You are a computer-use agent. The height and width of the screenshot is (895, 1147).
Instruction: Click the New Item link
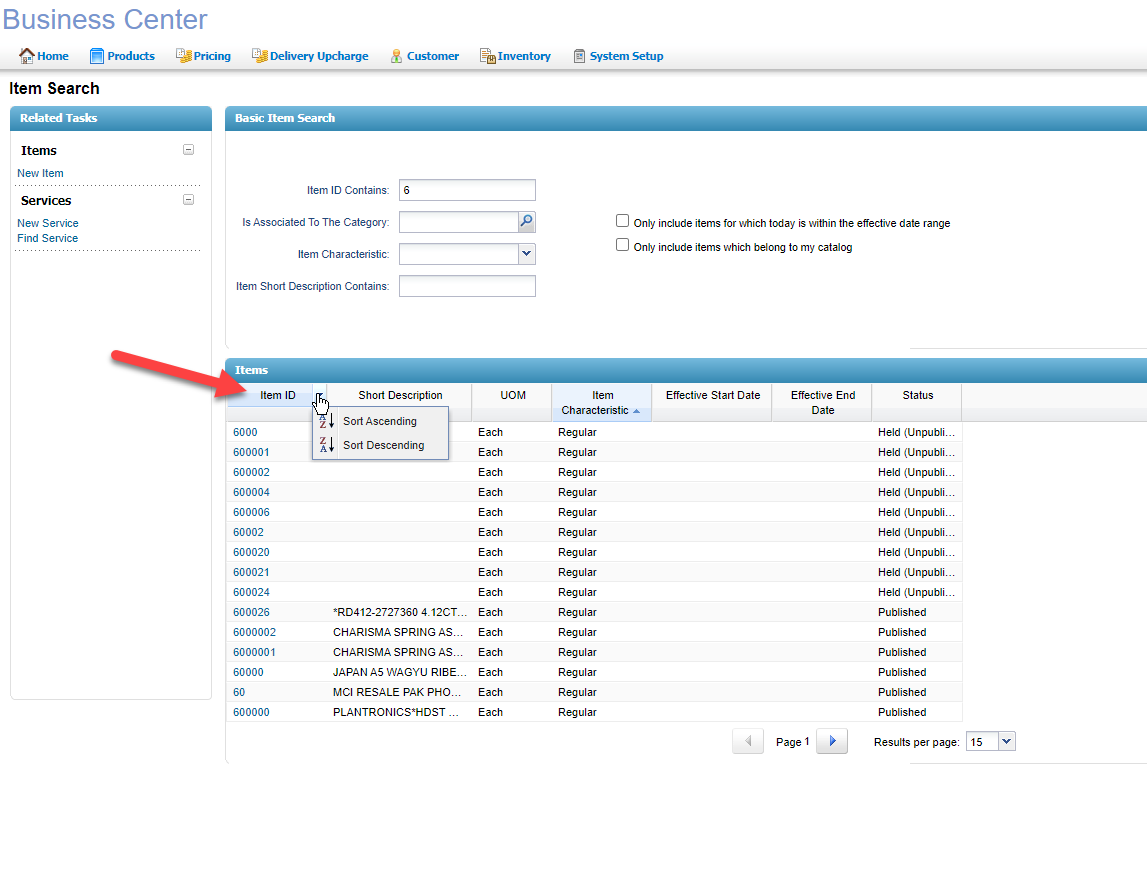[40, 173]
